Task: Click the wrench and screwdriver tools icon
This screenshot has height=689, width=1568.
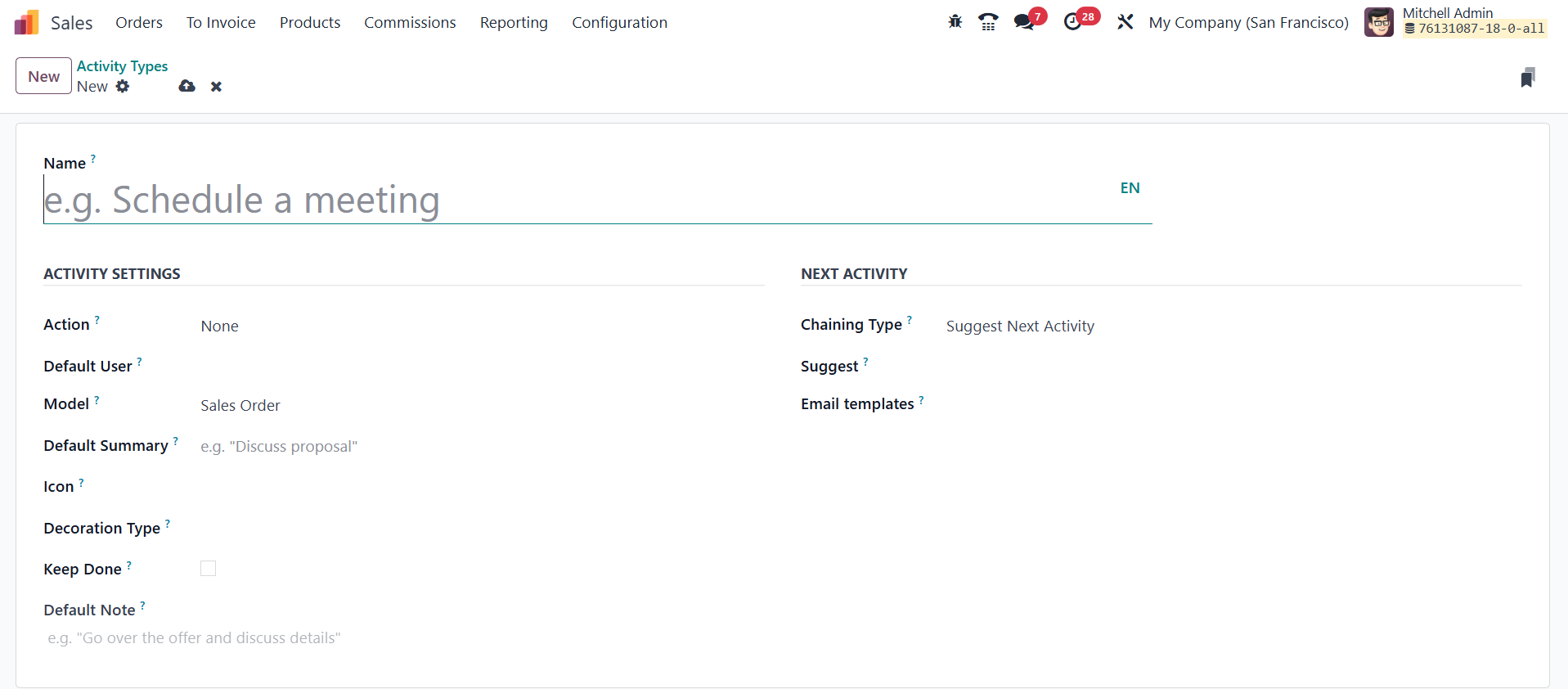Action: tap(1125, 22)
